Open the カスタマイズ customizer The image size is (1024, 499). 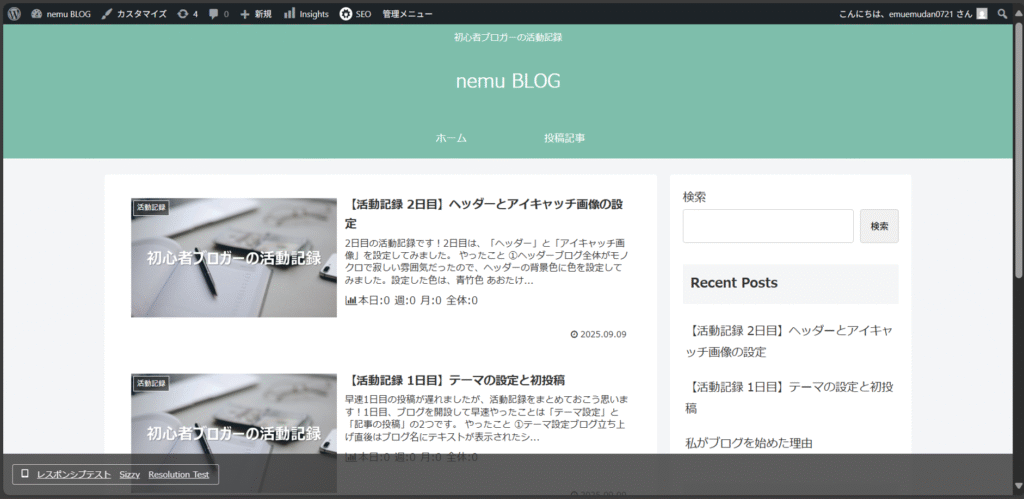pos(134,14)
